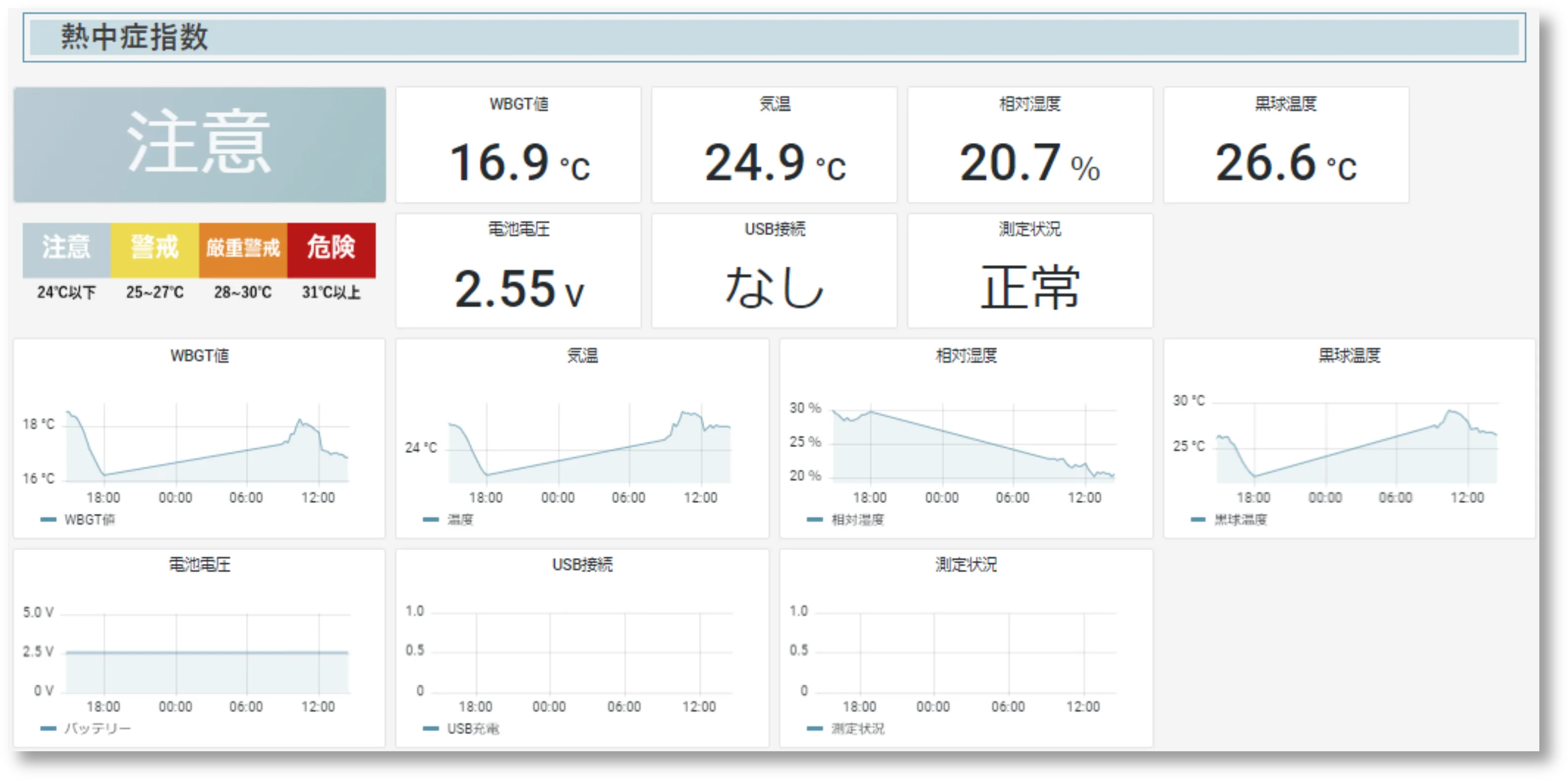Toggle the WBGT値 legend series

pyautogui.click(x=78, y=520)
